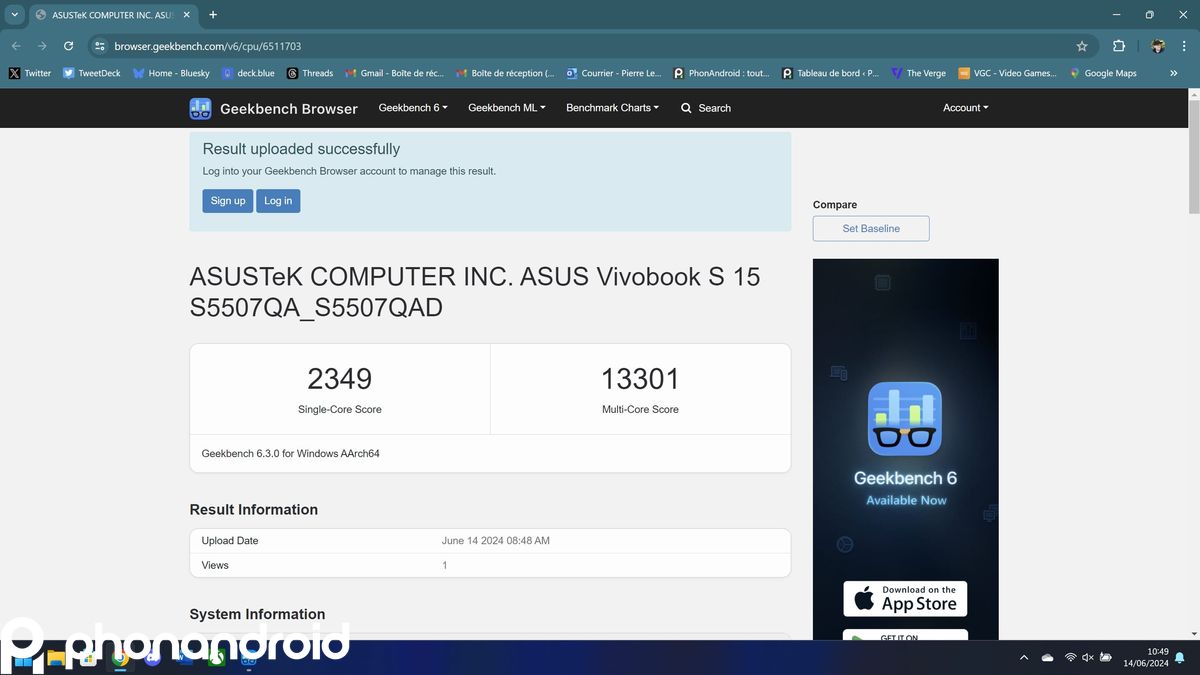Click the site information icon in address bar
This screenshot has width=1200, height=675.
[99, 46]
